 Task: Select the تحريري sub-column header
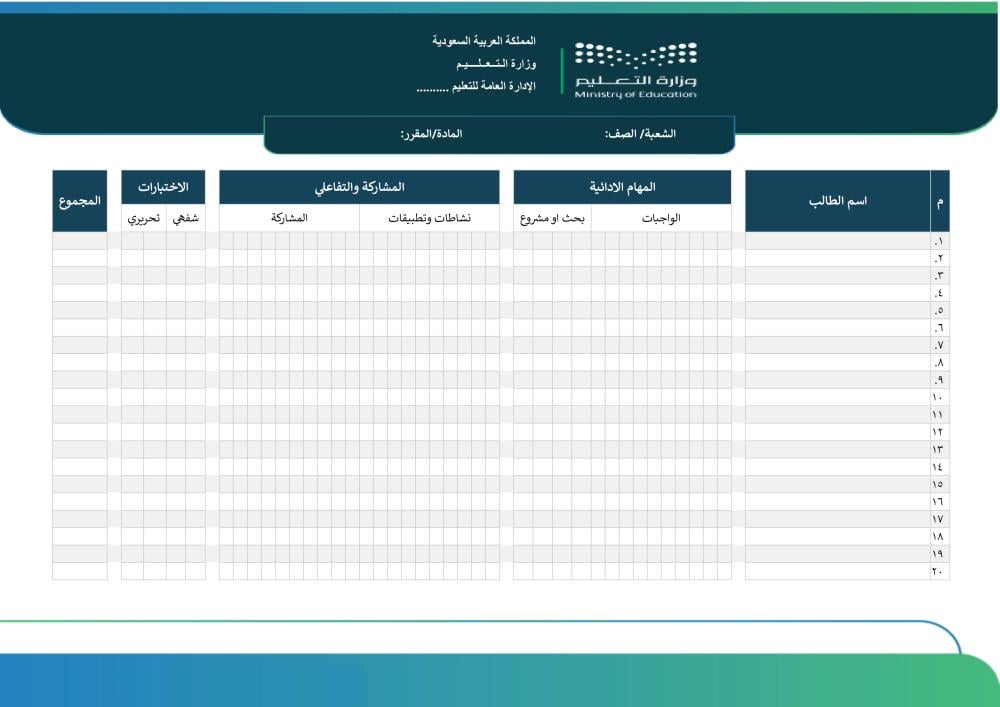coord(143,218)
